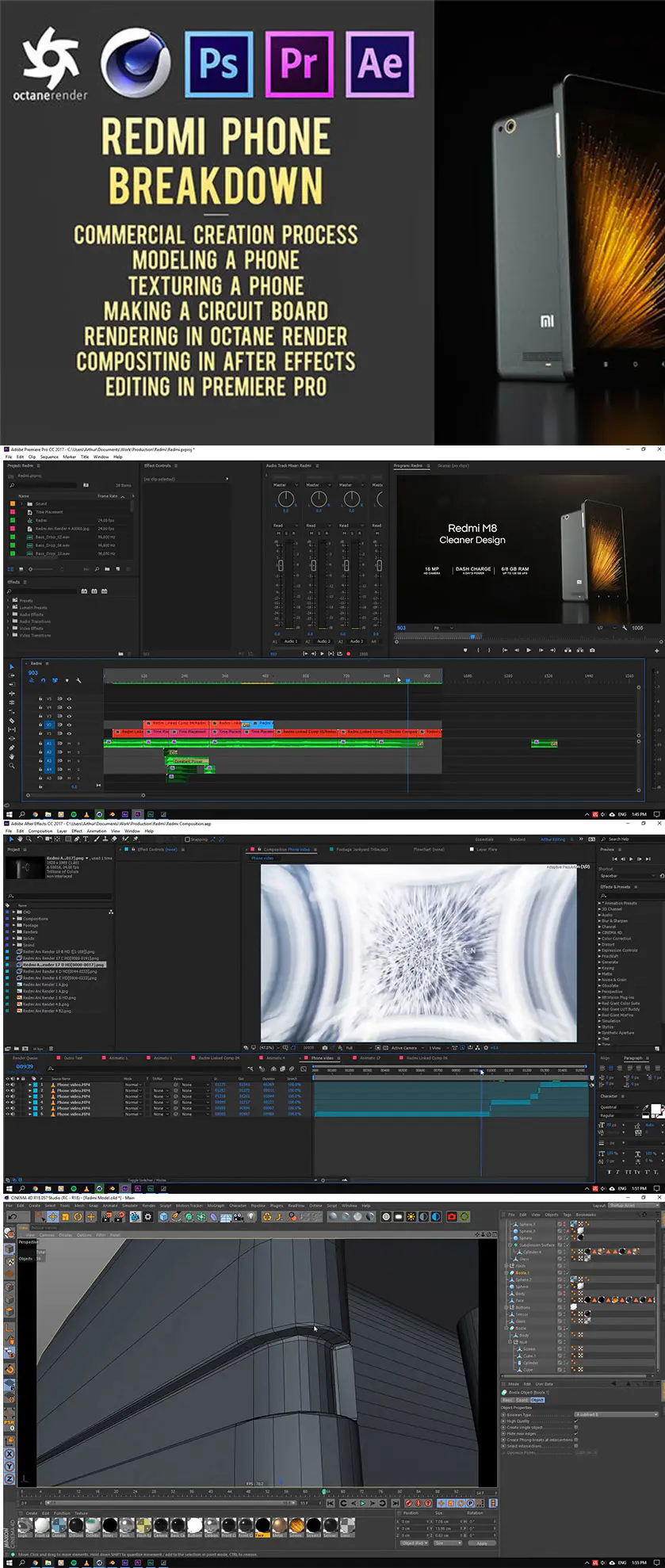Solo audio track A1 in Premiere timeline
665x1568 pixels.
click(78, 744)
